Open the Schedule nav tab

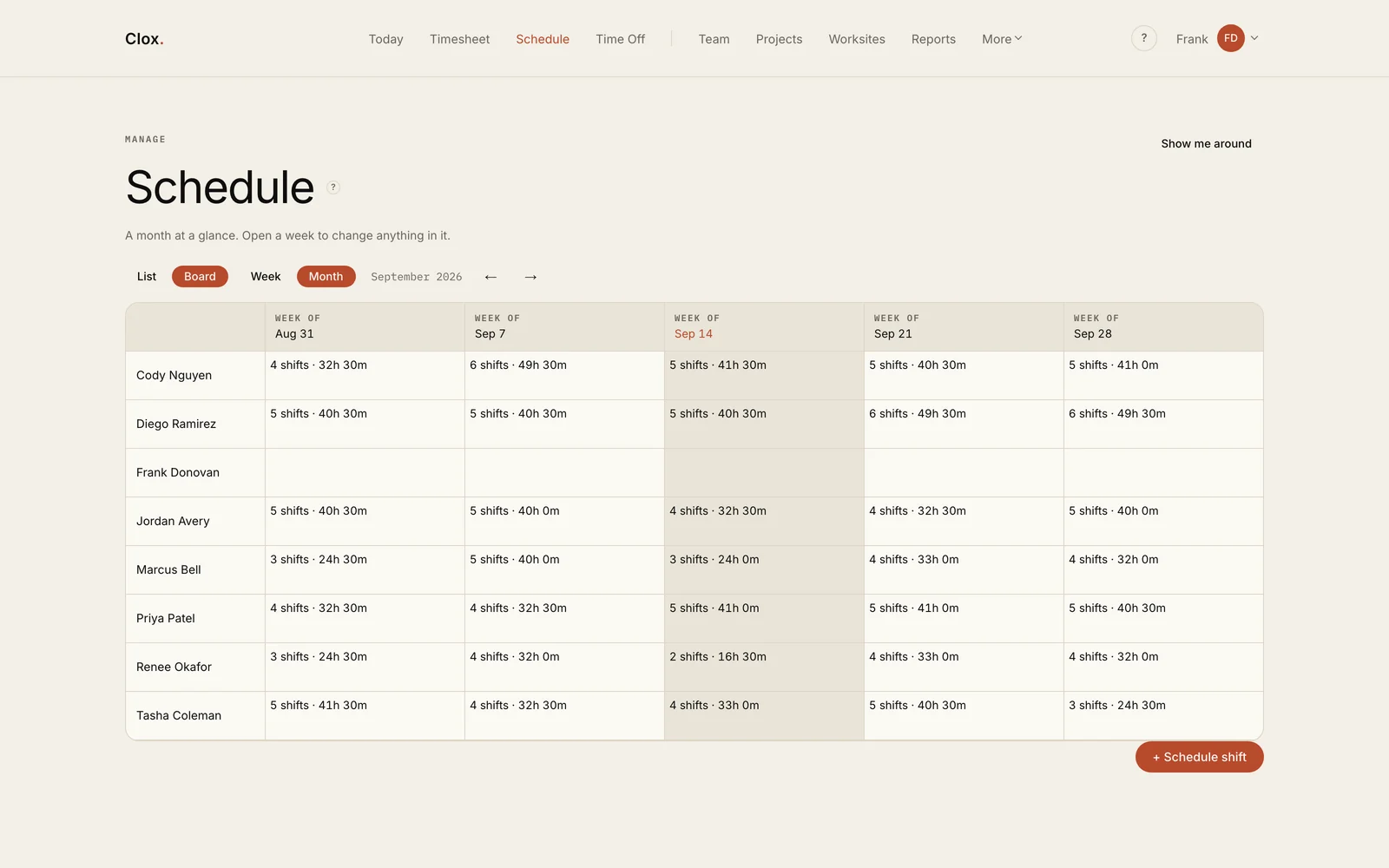(x=543, y=39)
